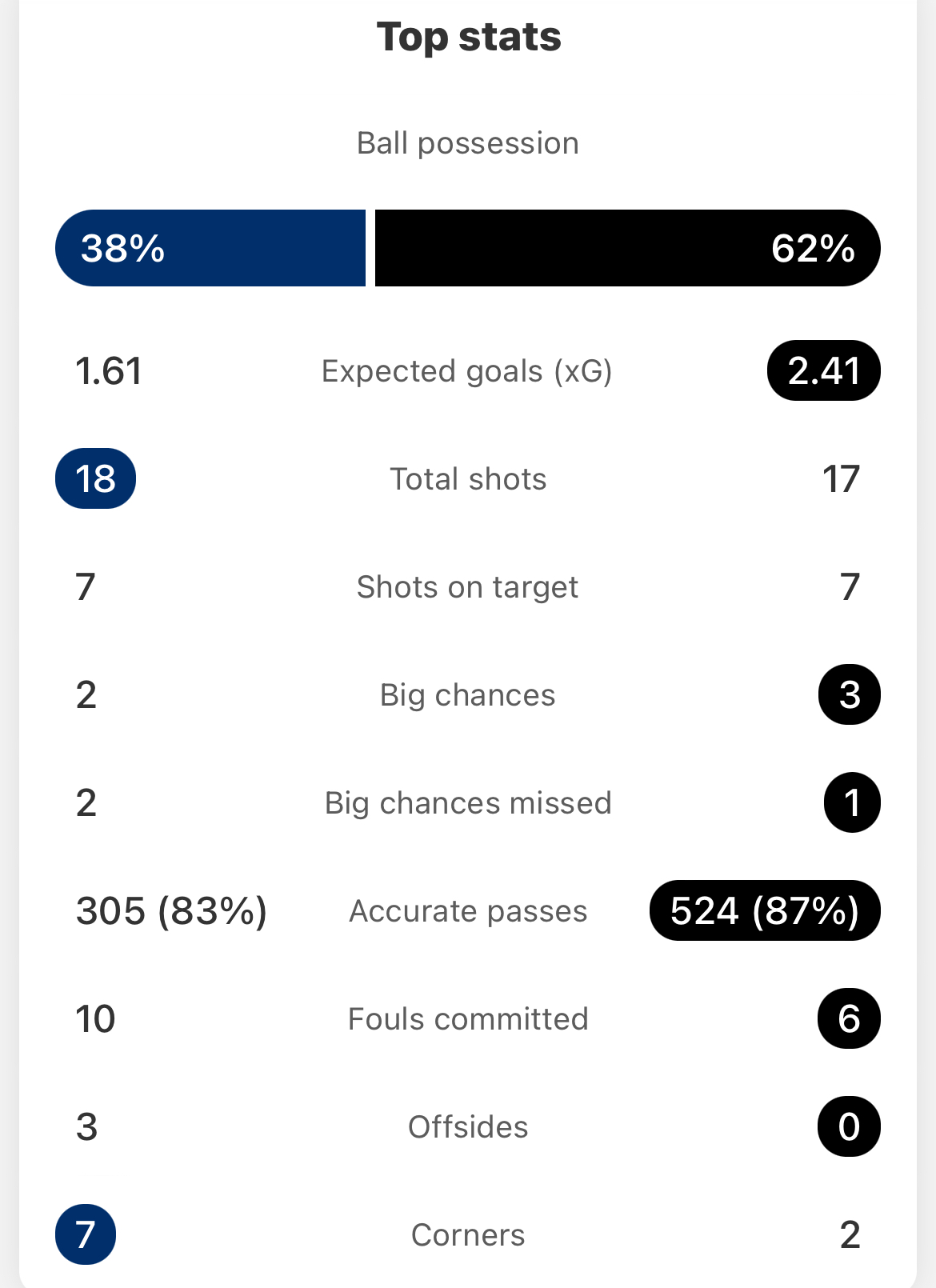Select the Big chances missed label
936x1288 pixels.
click(x=468, y=803)
